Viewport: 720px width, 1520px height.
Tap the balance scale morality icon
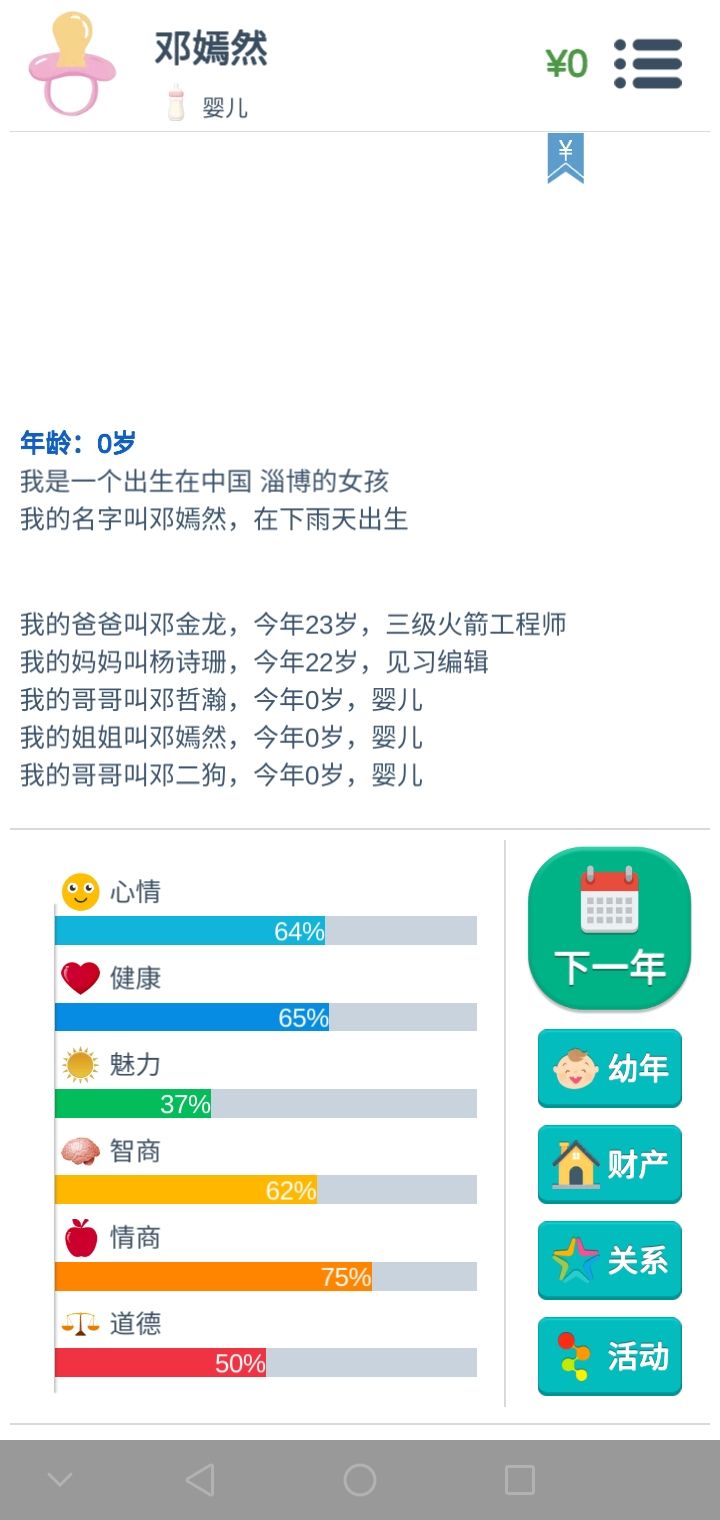click(80, 1324)
